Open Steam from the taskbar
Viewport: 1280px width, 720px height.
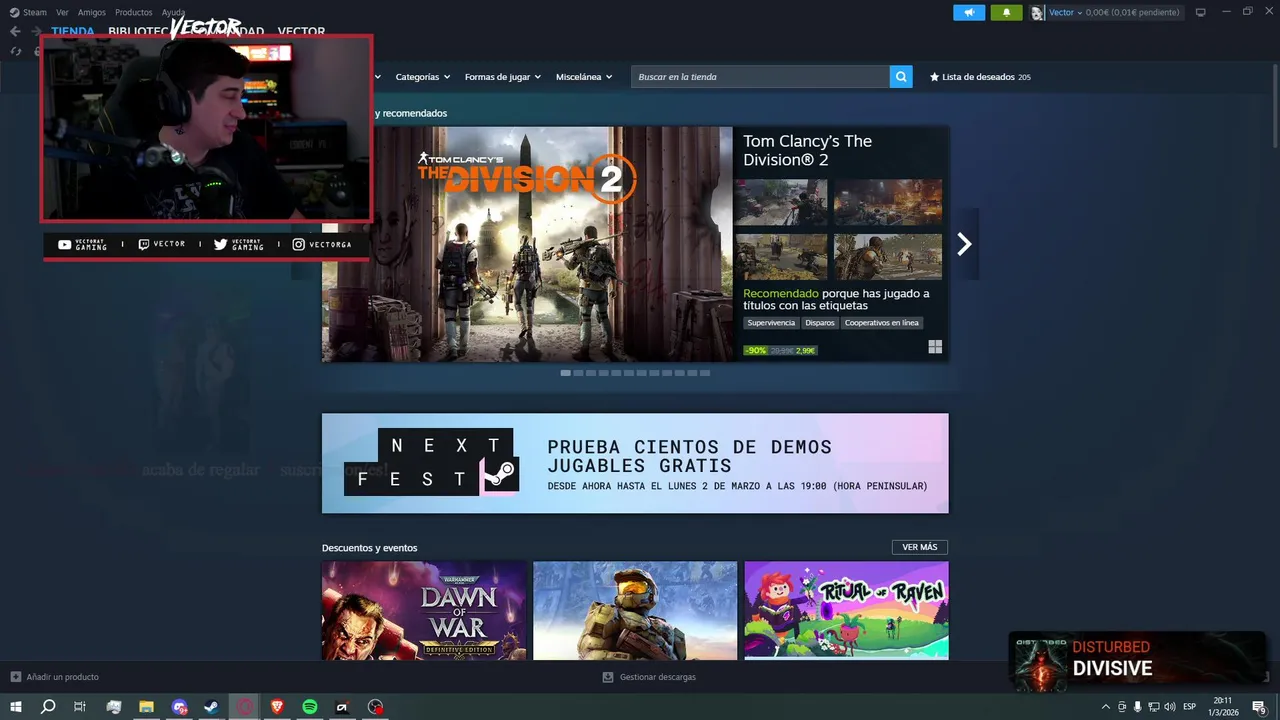212,707
